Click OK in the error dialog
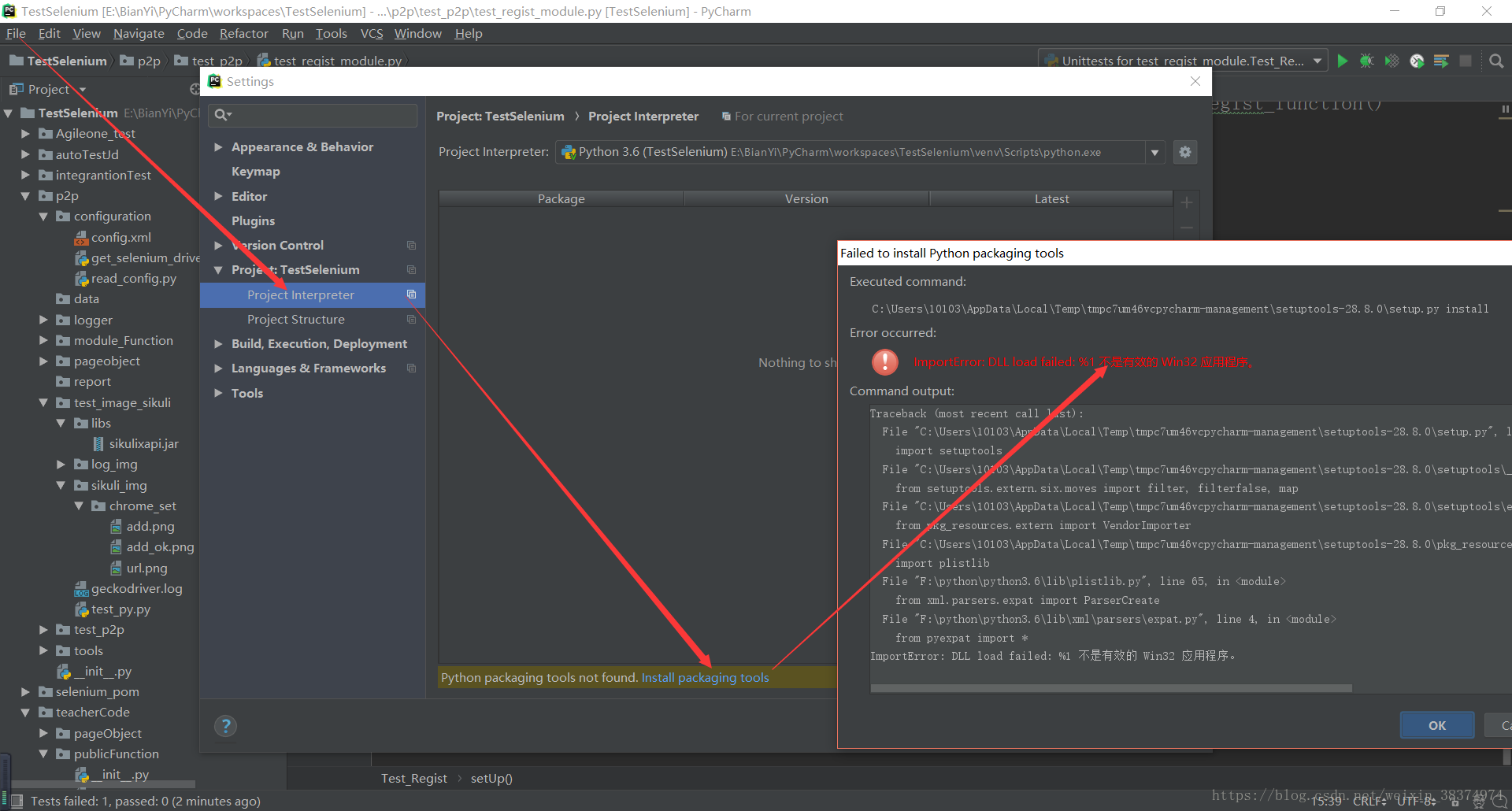The width and height of the screenshot is (1512, 811). click(1437, 725)
